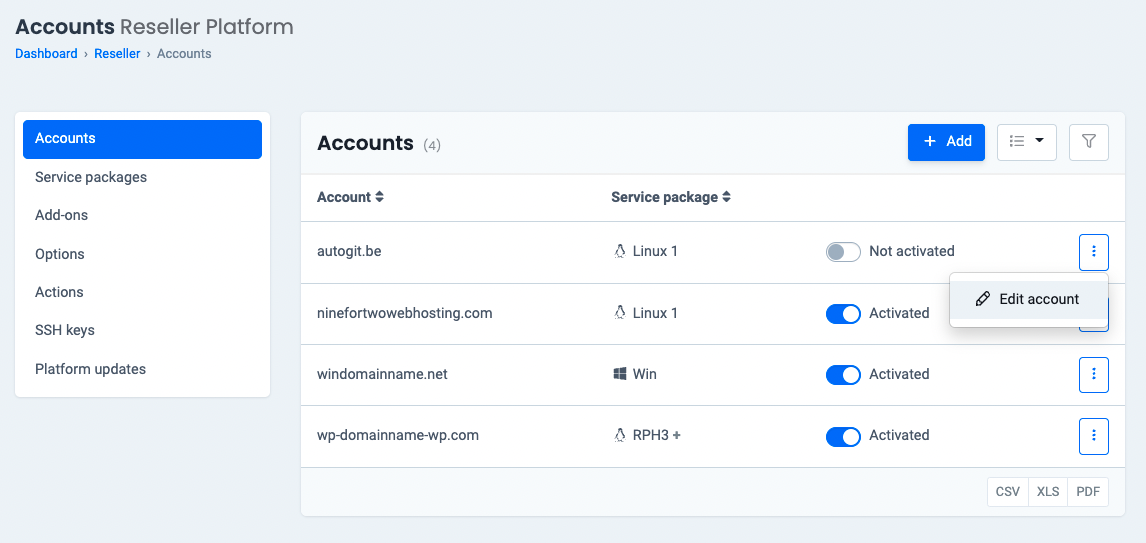Click the filter funnel icon
This screenshot has width=1146, height=543.
click(1089, 142)
